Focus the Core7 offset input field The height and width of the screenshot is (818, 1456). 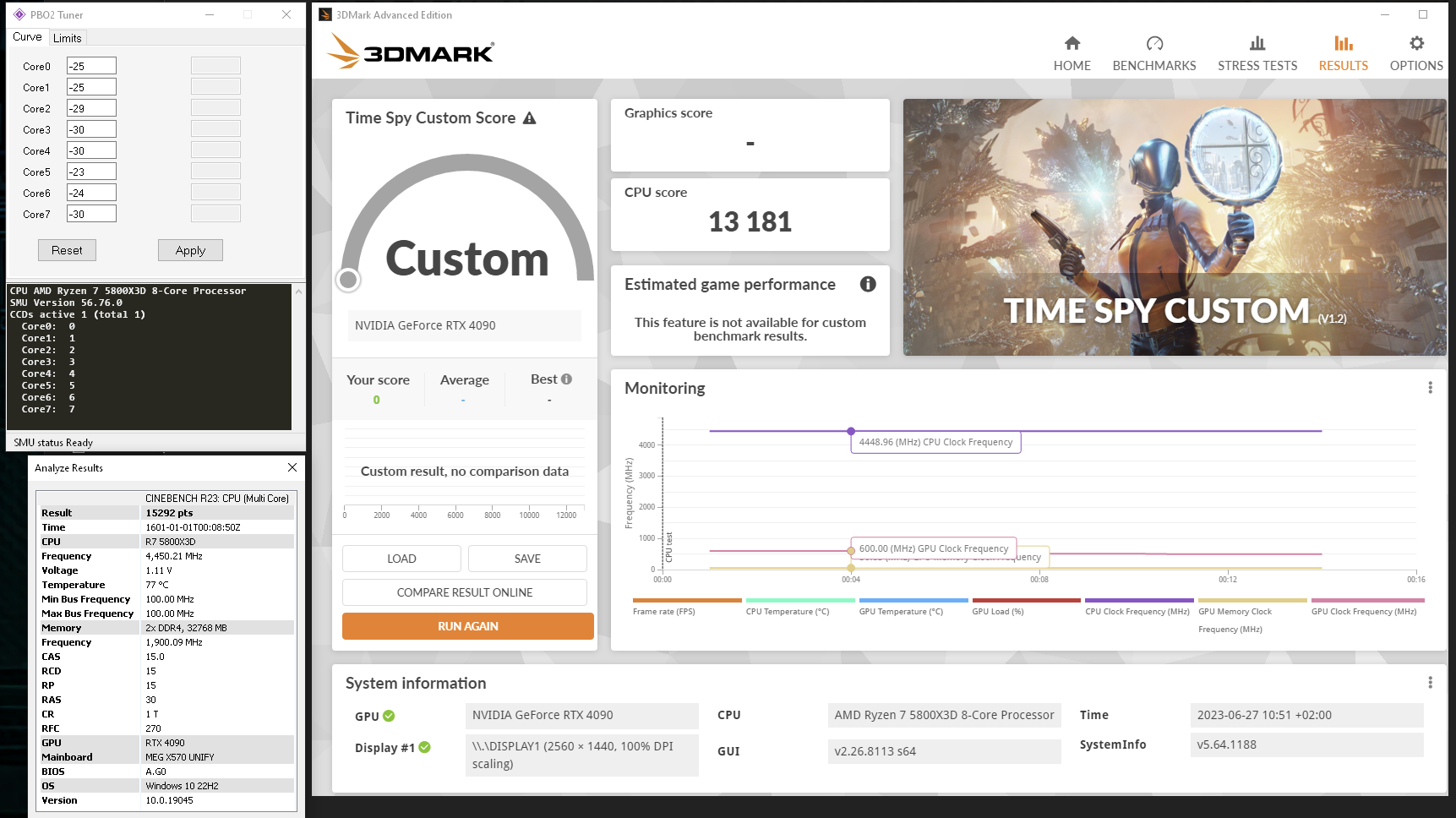[x=91, y=214]
